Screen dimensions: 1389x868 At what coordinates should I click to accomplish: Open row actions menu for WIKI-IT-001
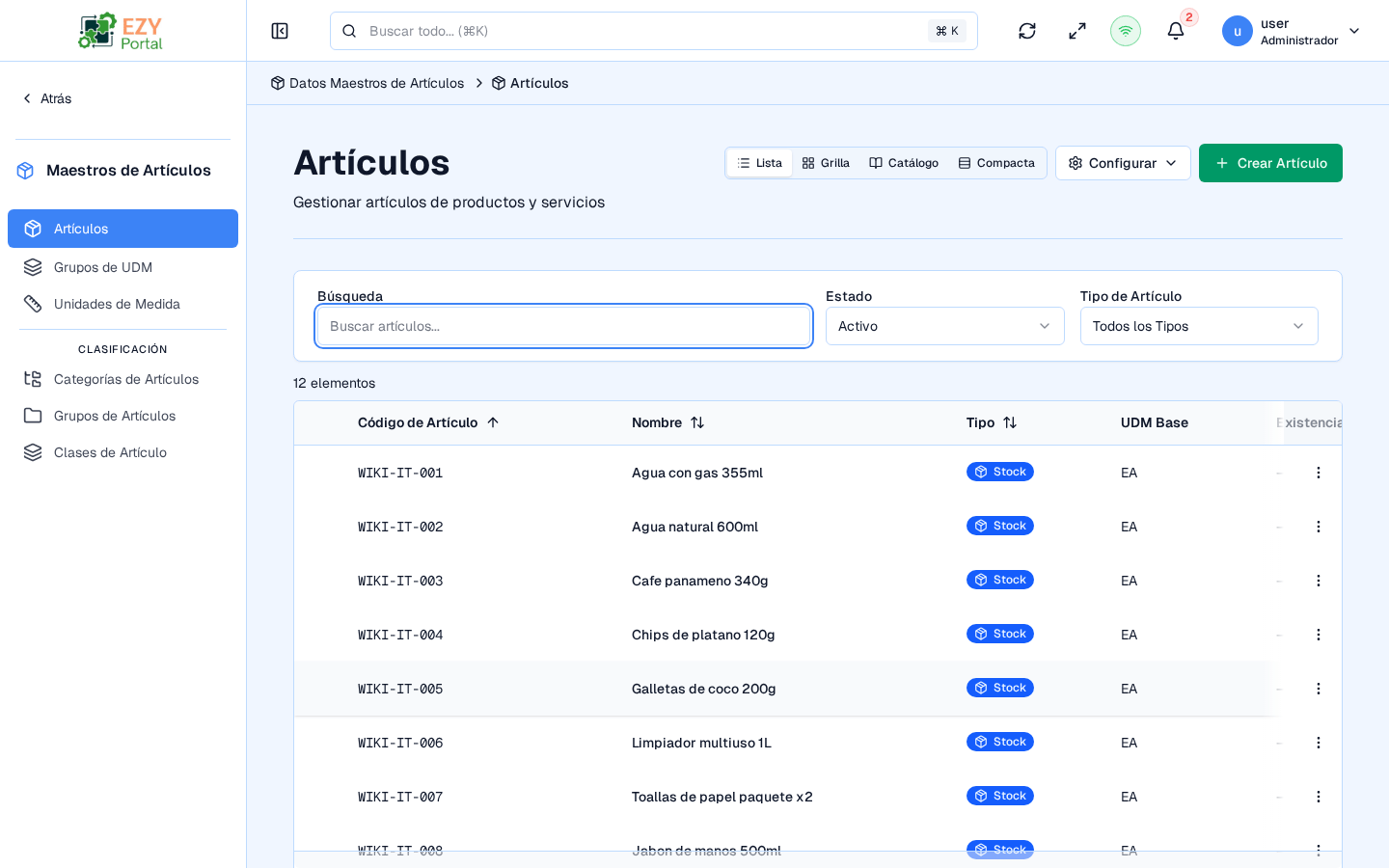click(x=1319, y=473)
